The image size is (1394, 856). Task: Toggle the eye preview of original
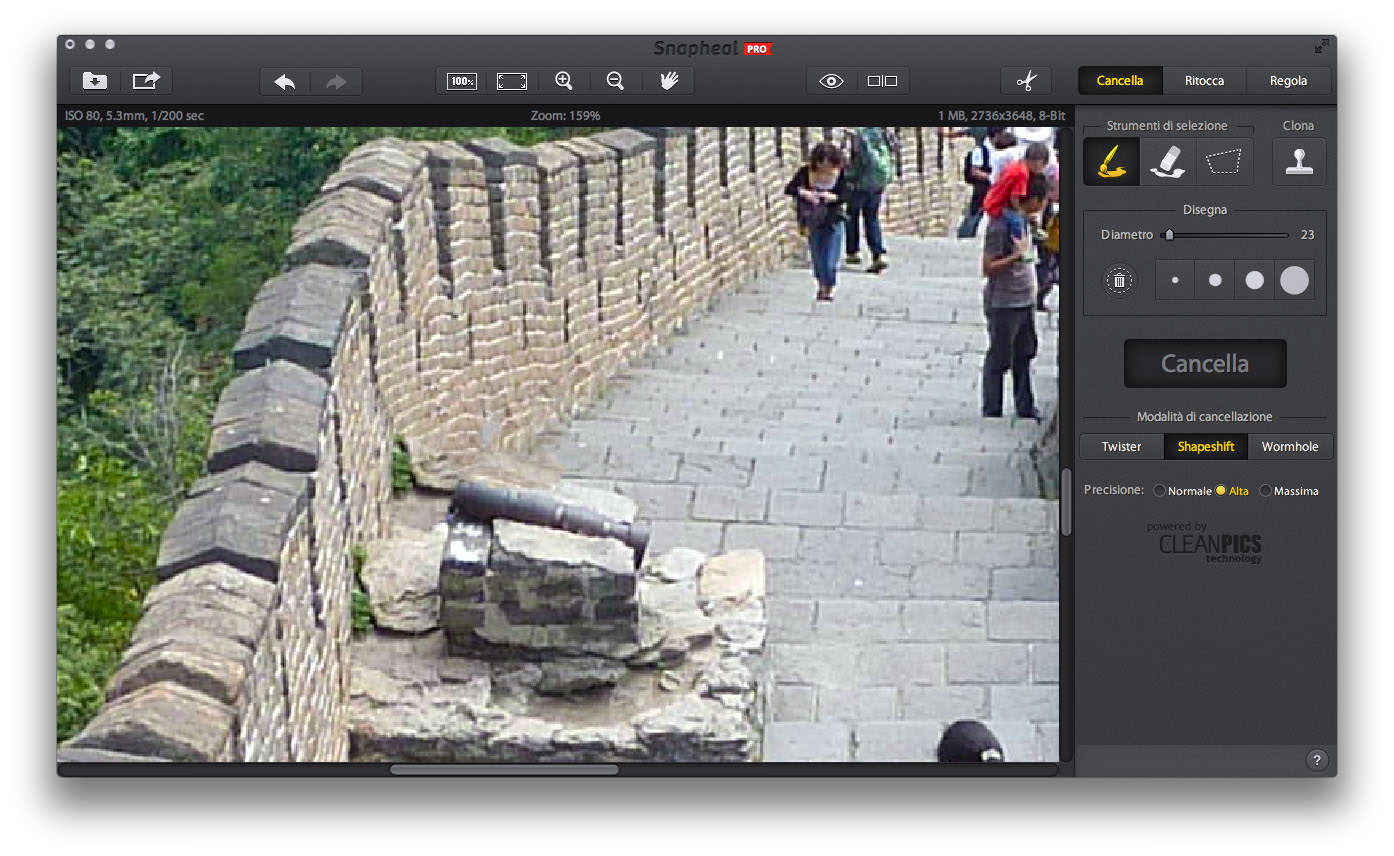[832, 81]
